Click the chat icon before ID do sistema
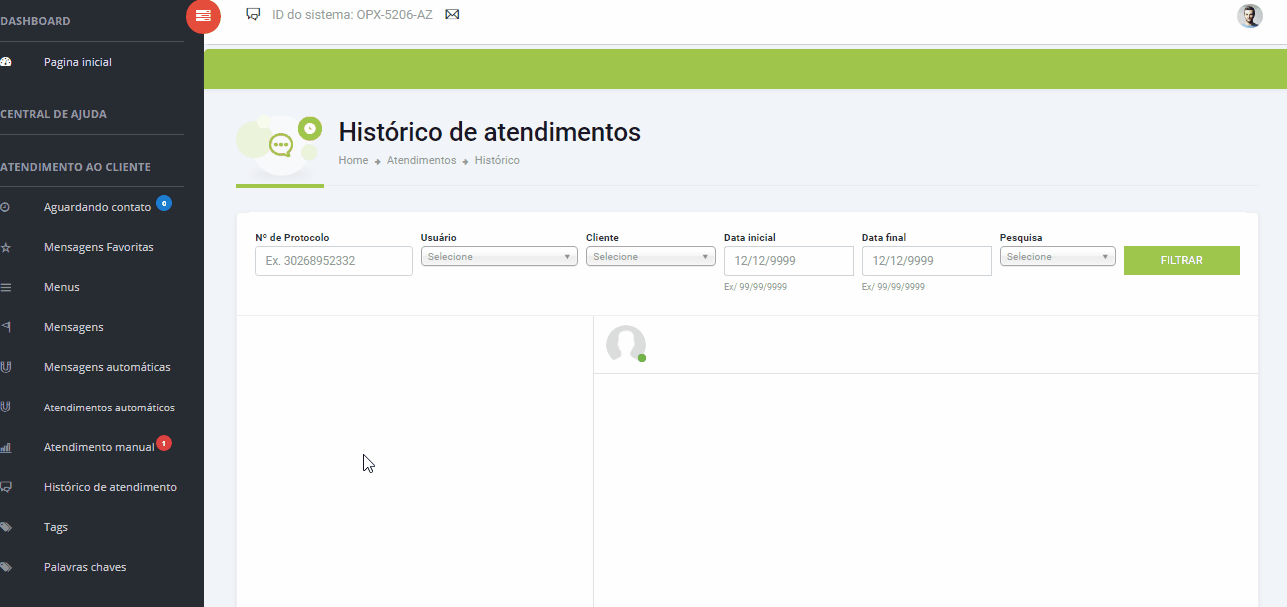This screenshot has height=607, width=1287. [253, 15]
